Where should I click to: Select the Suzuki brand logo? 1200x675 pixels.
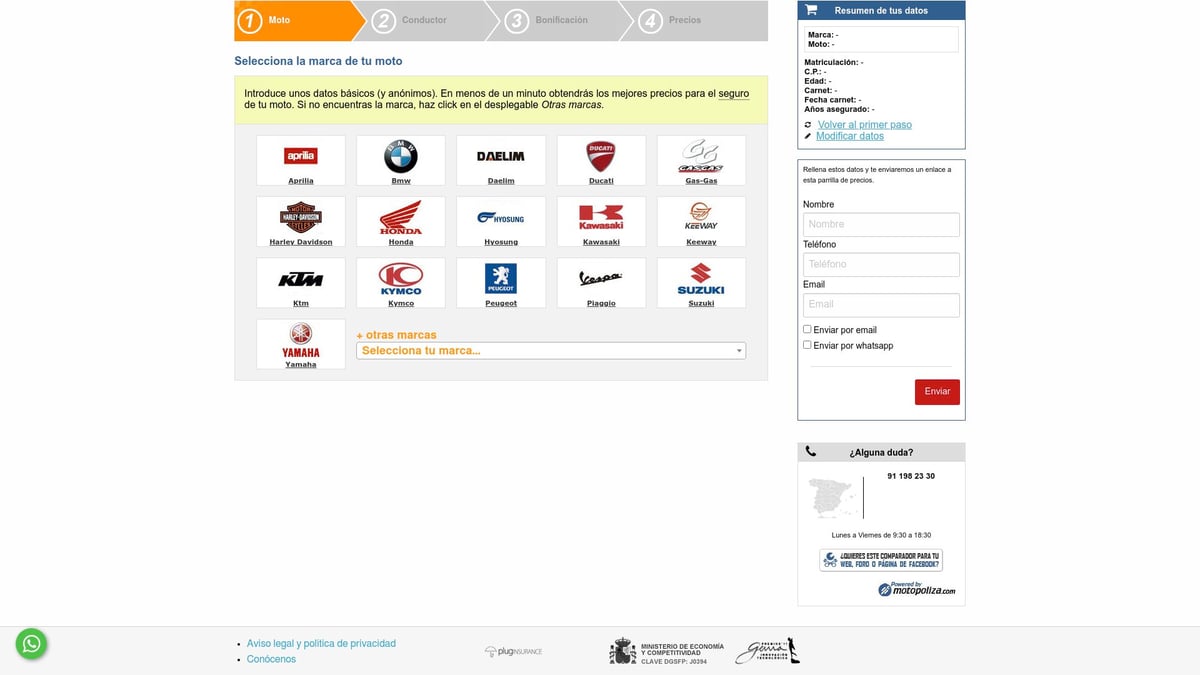click(701, 278)
